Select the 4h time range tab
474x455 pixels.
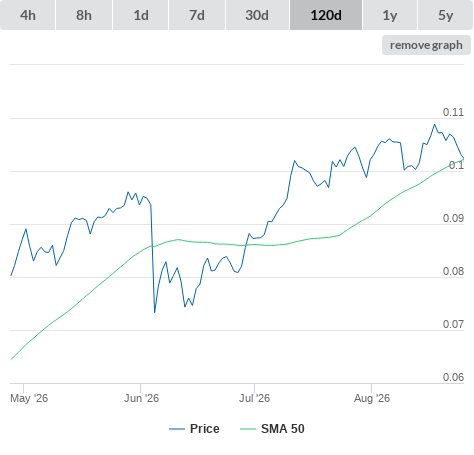(28, 15)
